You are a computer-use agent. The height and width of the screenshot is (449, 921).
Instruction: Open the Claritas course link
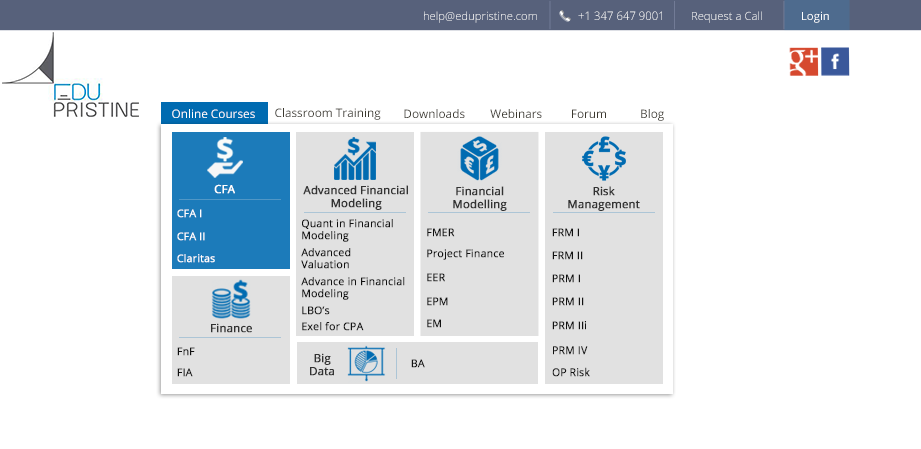click(196, 259)
